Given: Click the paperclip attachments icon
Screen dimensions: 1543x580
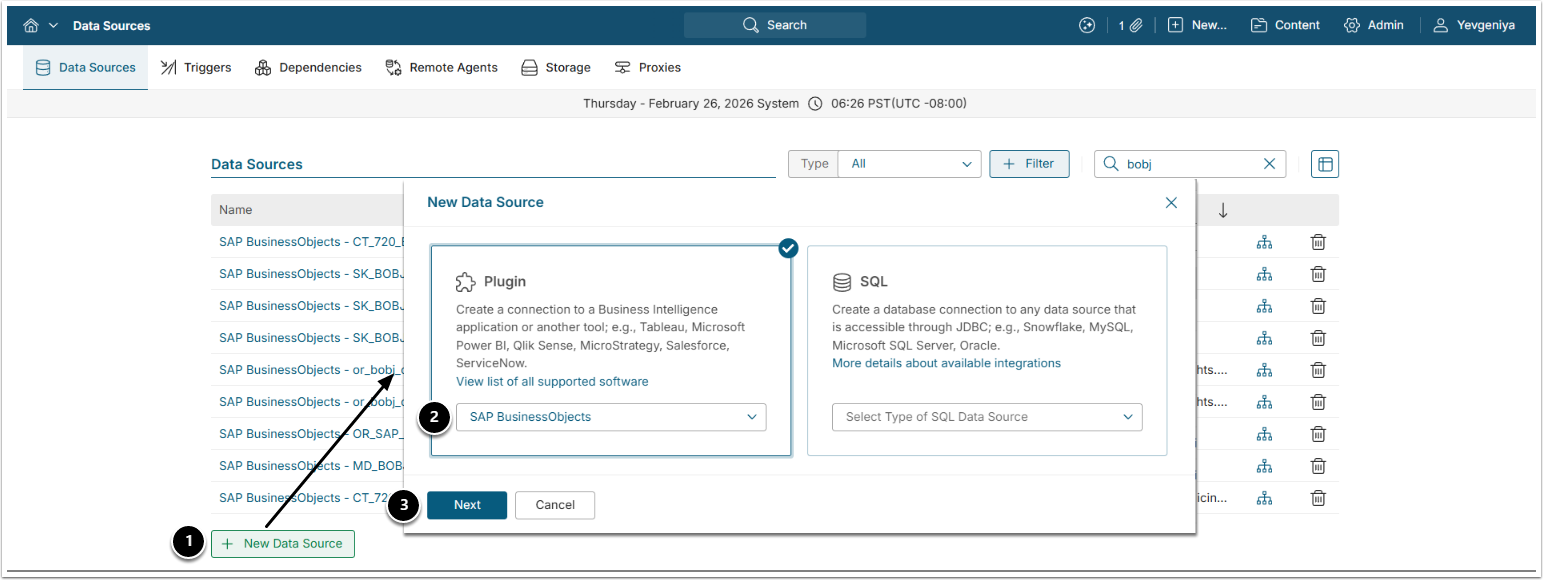Looking at the screenshot, I should pos(1136,25).
